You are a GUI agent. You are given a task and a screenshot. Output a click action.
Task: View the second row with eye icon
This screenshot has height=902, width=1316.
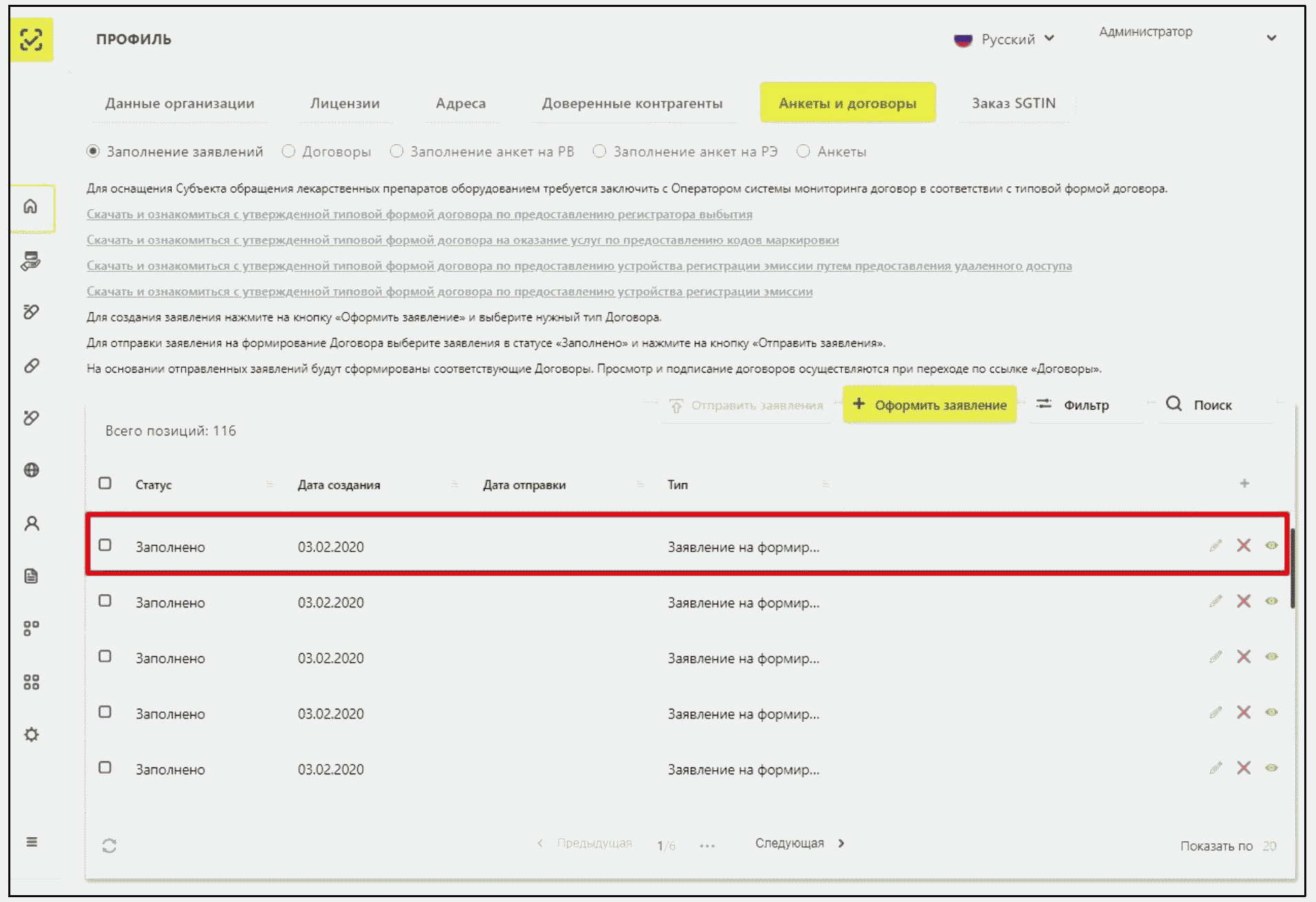[x=1271, y=601]
